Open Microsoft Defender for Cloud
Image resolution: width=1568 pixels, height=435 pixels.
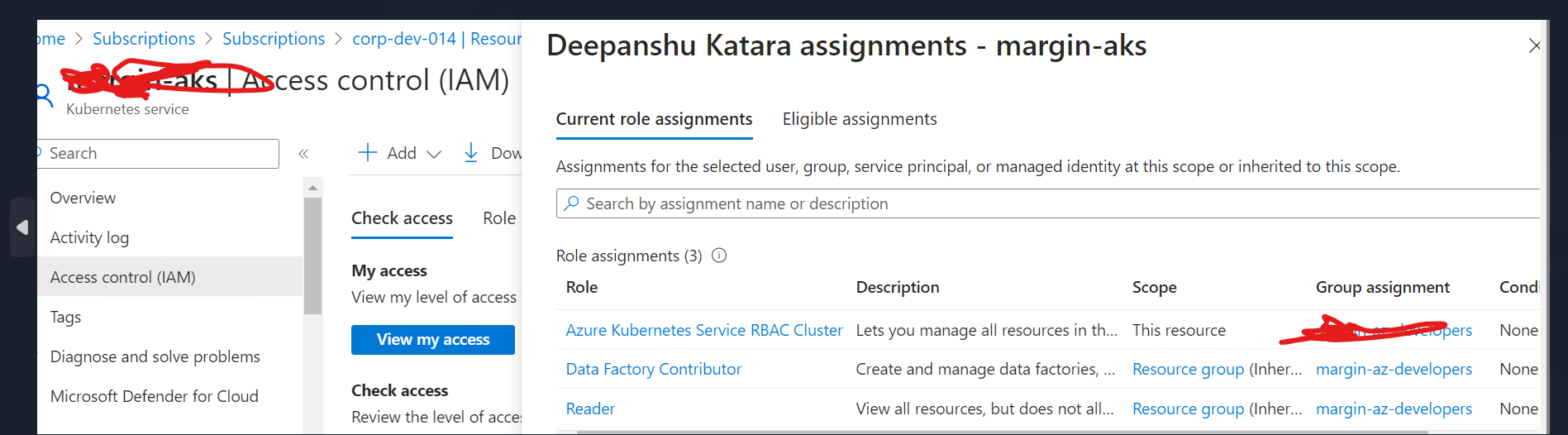(x=154, y=396)
